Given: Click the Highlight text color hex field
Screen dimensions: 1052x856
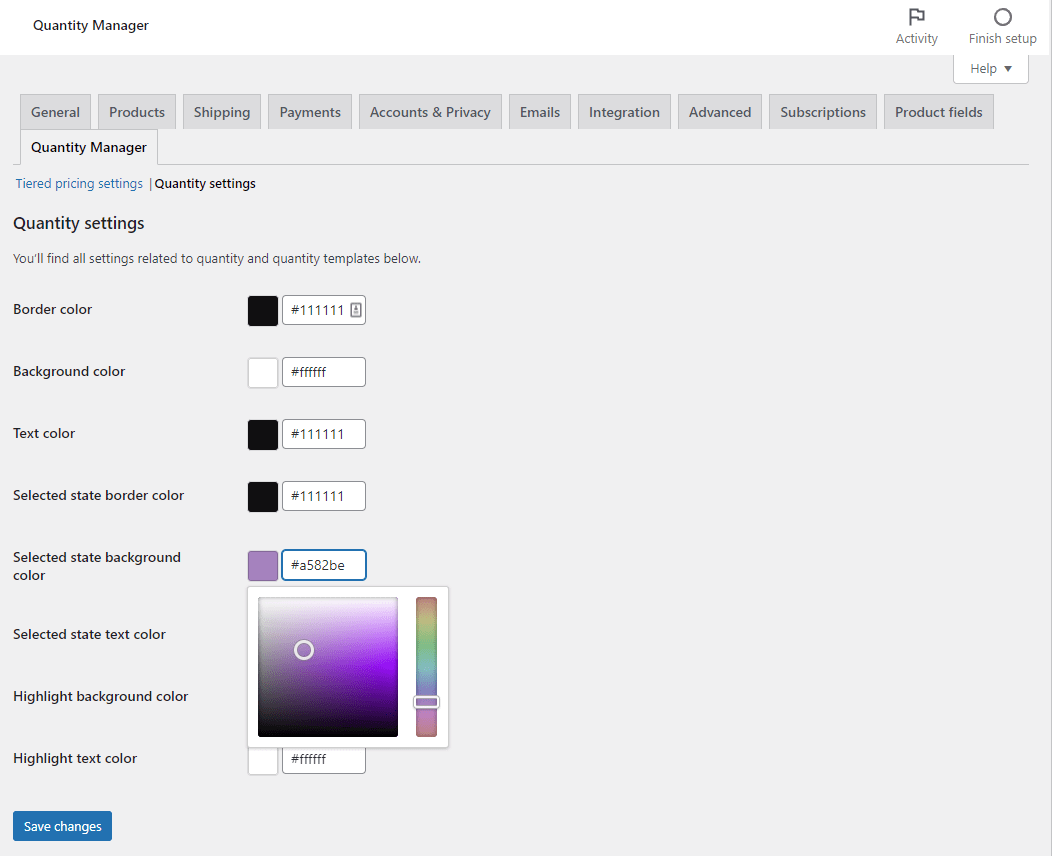Looking at the screenshot, I should (324, 760).
